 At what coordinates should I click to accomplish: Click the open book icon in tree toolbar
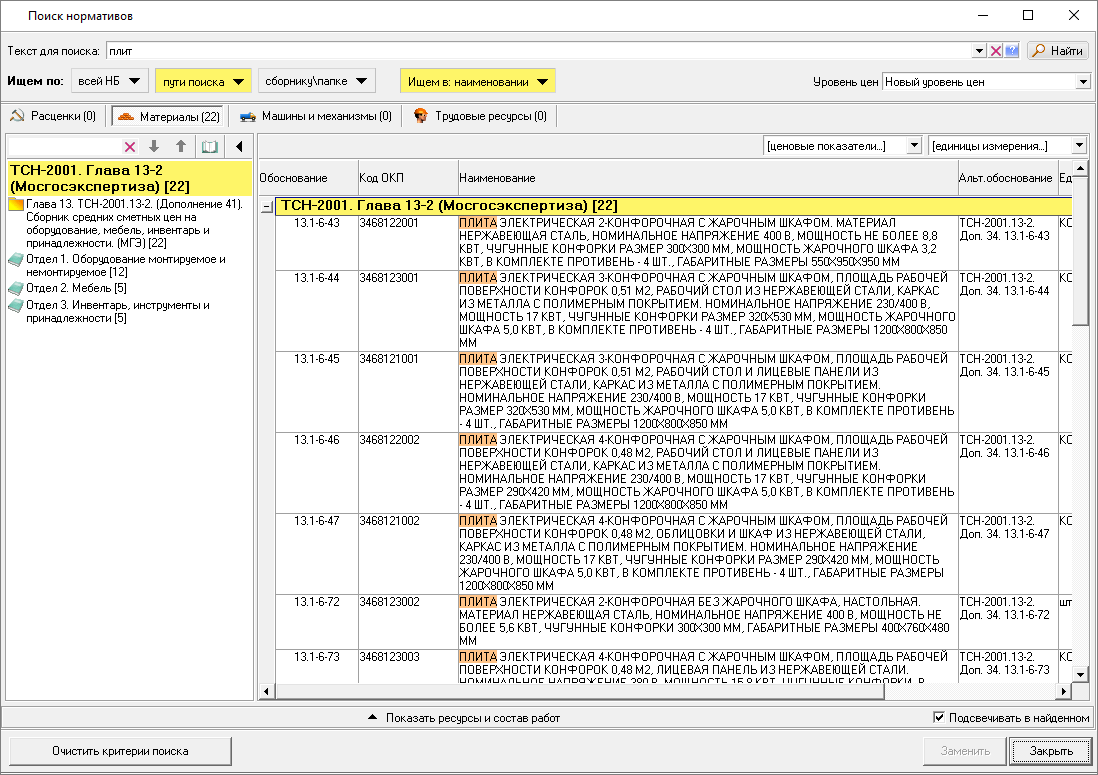pyautogui.click(x=209, y=147)
